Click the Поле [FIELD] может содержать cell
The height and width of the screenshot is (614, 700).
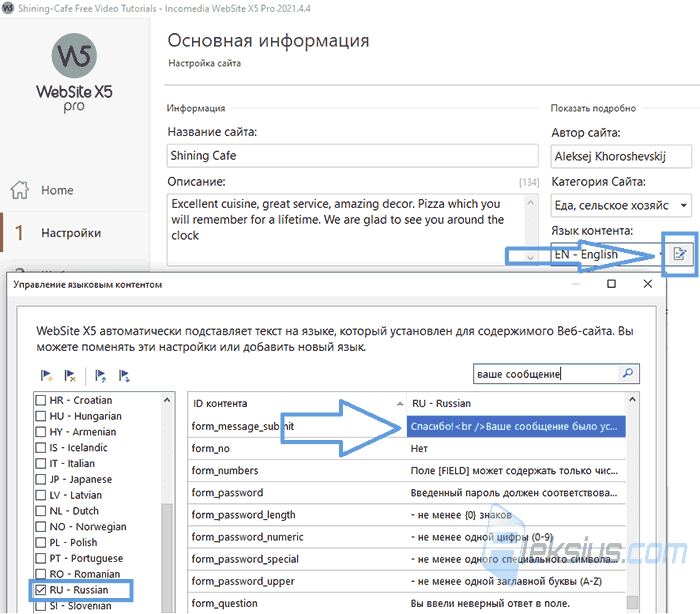(x=516, y=470)
